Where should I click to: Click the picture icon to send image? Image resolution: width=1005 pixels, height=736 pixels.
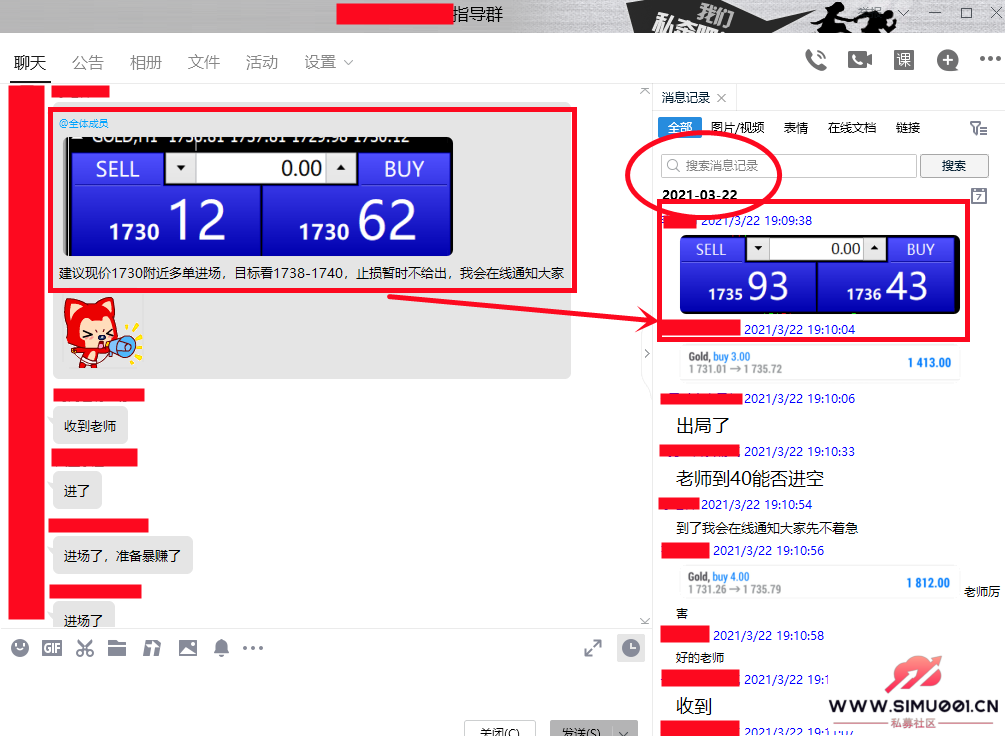coord(188,648)
